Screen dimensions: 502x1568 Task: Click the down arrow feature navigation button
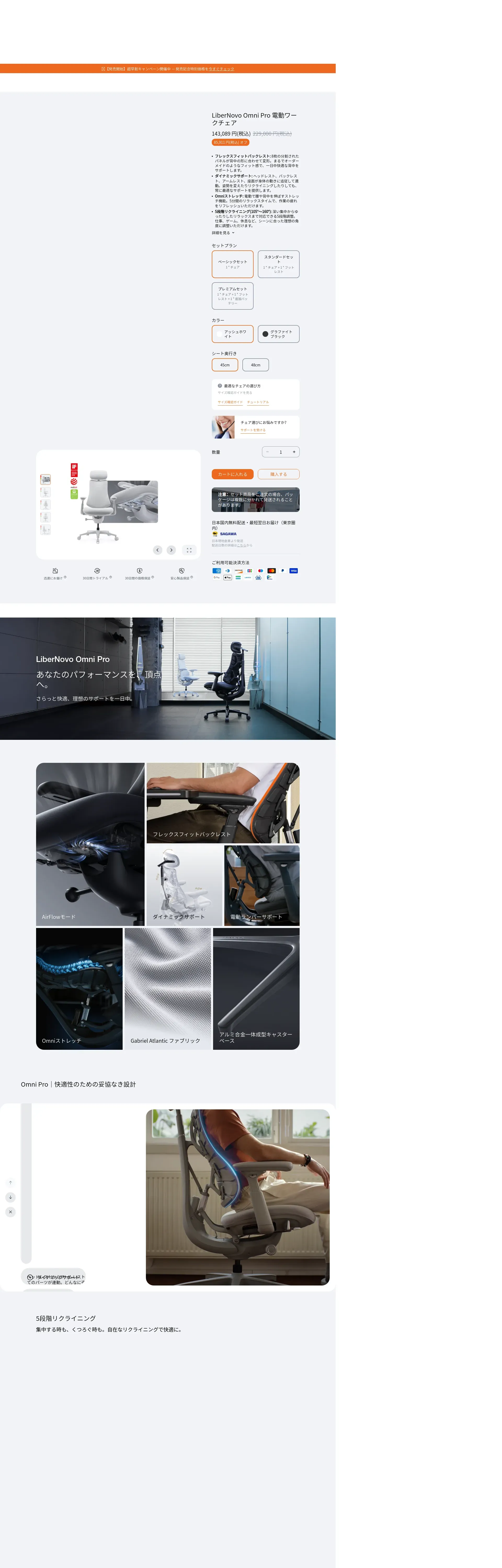pos(10,1197)
